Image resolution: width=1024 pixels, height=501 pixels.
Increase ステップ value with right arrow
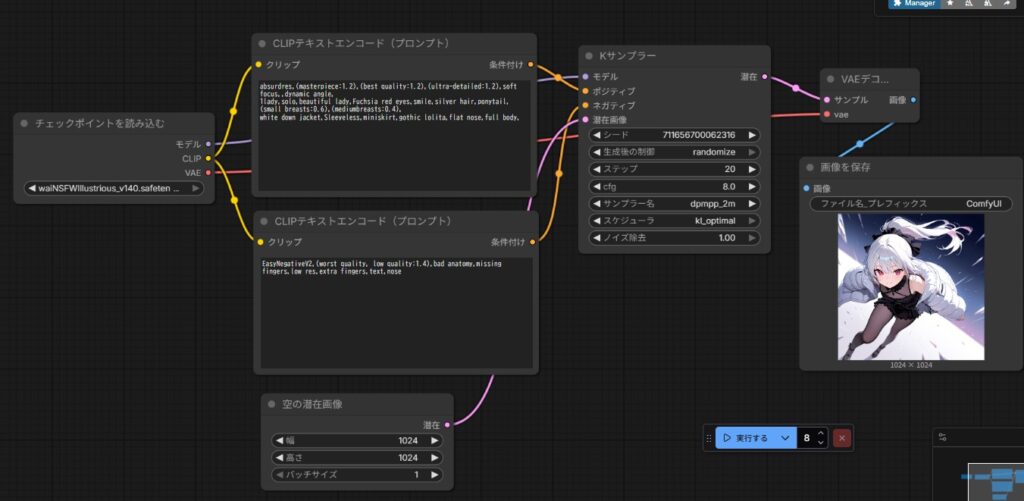click(752, 169)
